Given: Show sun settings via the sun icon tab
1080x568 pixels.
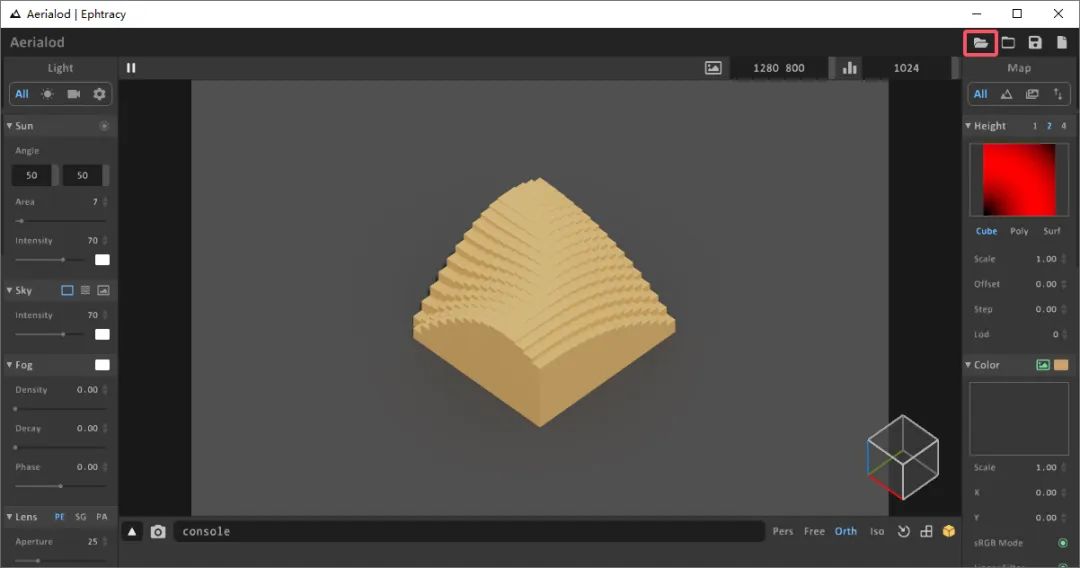Looking at the screenshot, I should 48,94.
